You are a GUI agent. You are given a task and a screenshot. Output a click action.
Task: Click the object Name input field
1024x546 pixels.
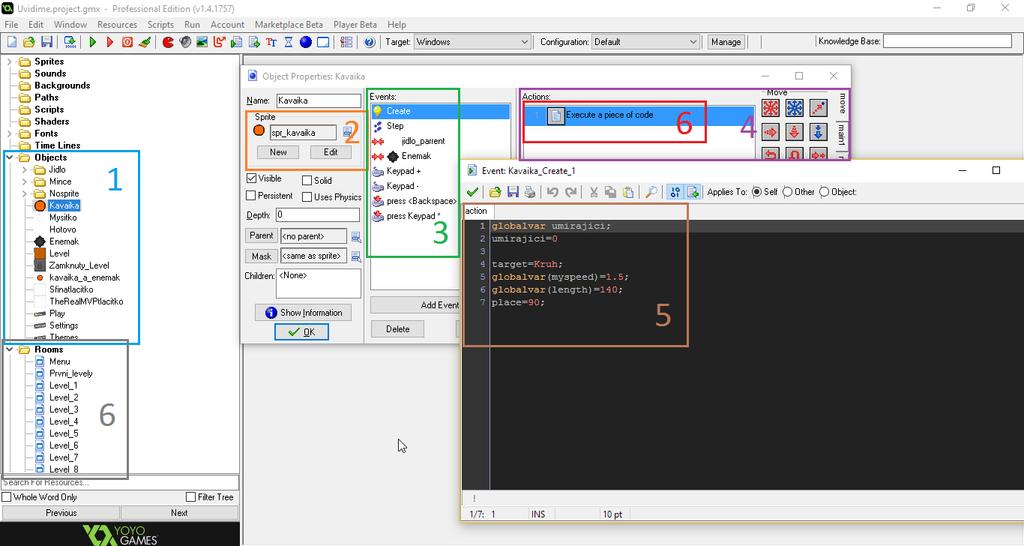tap(318, 101)
